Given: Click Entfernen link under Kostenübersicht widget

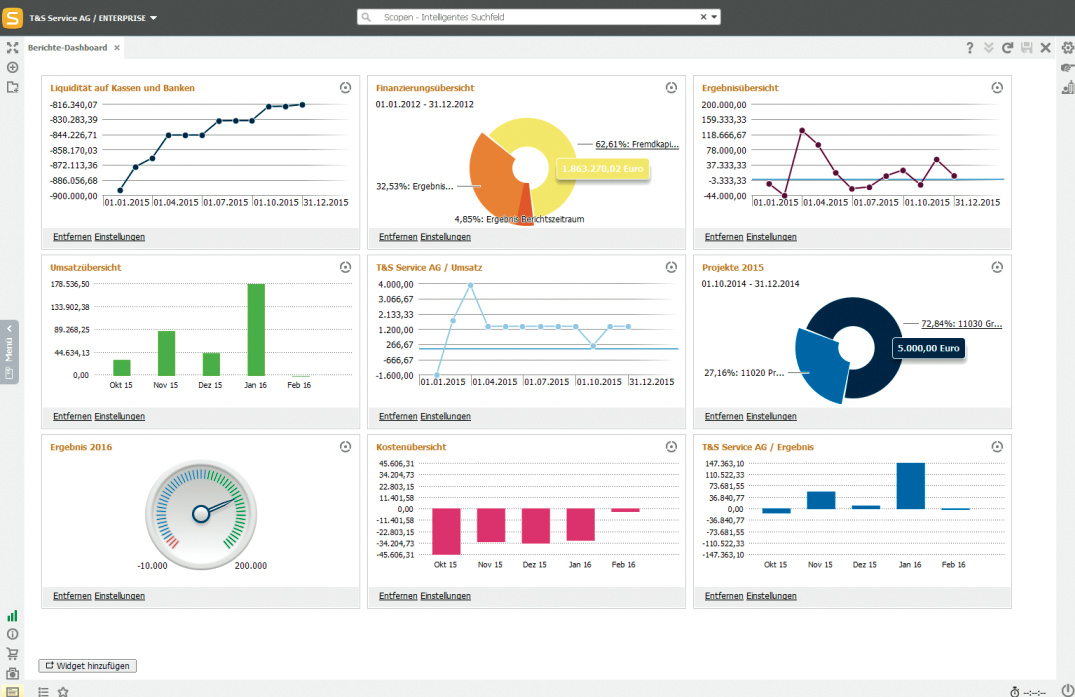Looking at the screenshot, I should tap(398, 596).
